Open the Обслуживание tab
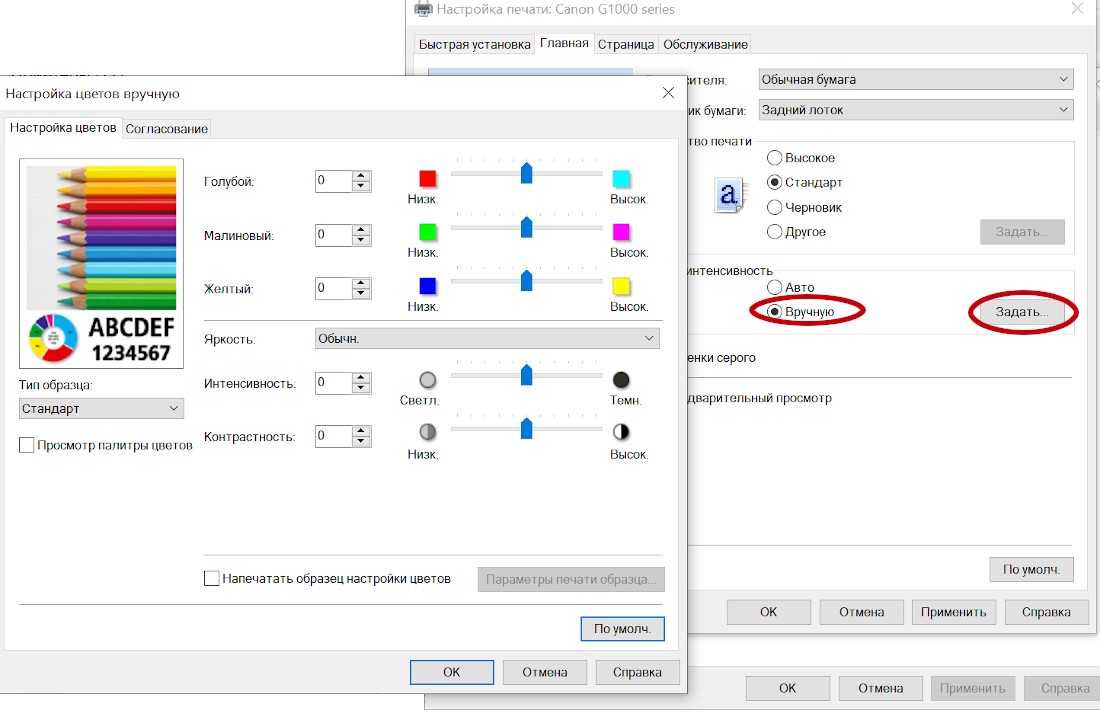Image resolution: width=1100 pixels, height=720 pixels. click(x=705, y=44)
